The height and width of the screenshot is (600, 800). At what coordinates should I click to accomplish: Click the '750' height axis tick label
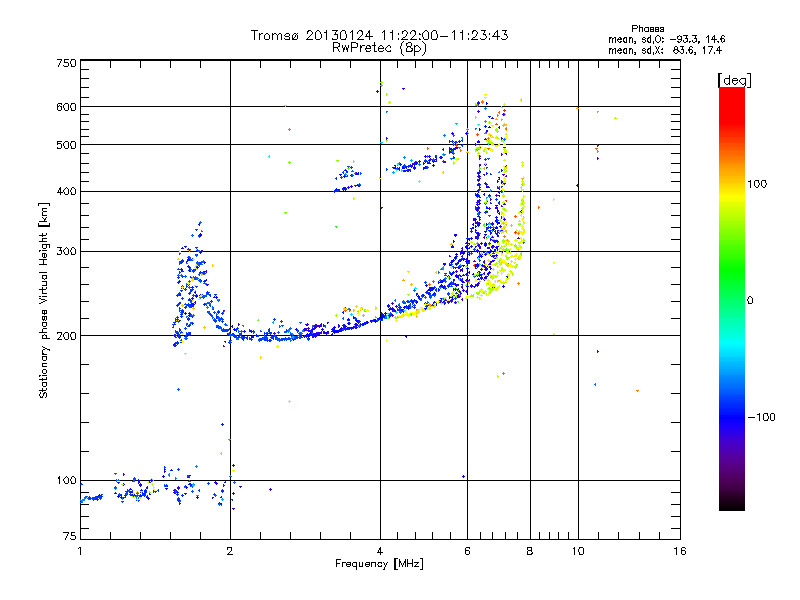tap(66, 63)
